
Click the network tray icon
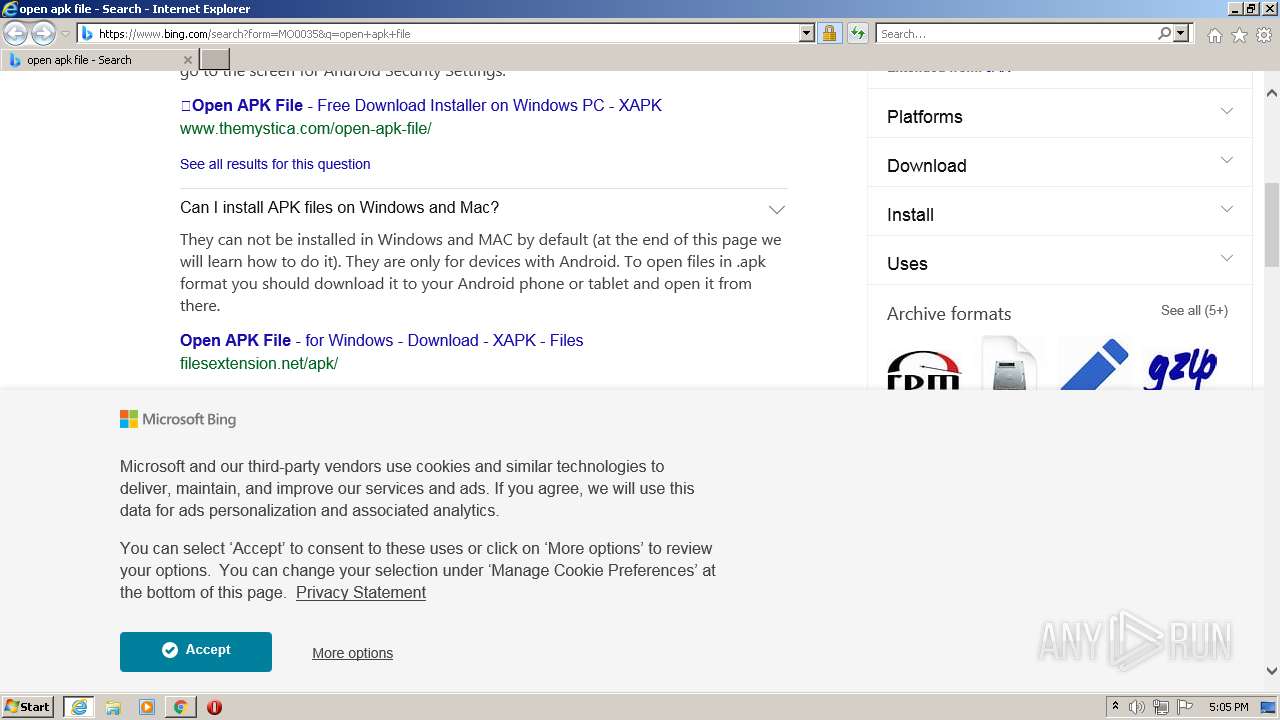[1161, 707]
